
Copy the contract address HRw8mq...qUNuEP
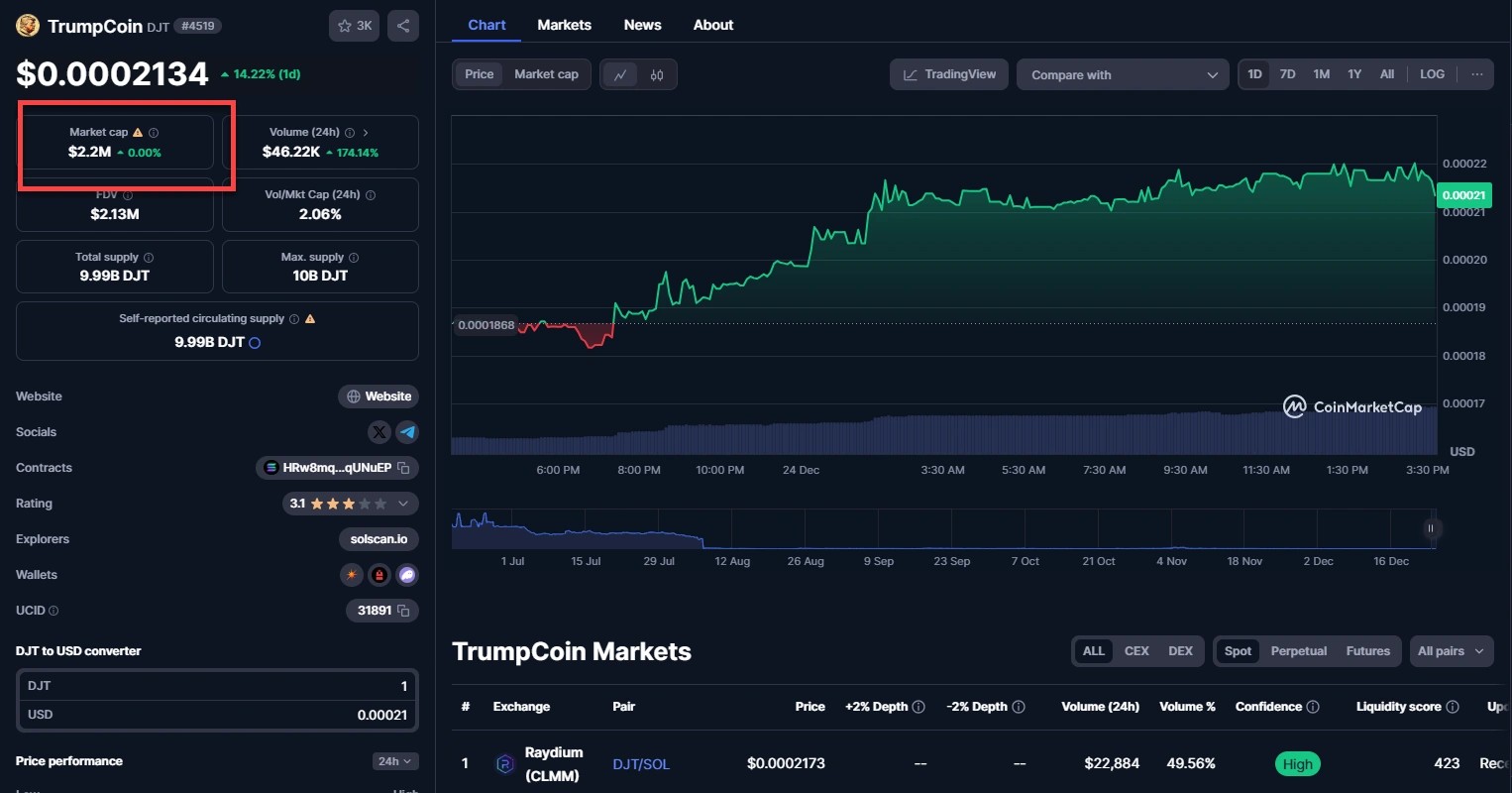(x=403, y=468)
